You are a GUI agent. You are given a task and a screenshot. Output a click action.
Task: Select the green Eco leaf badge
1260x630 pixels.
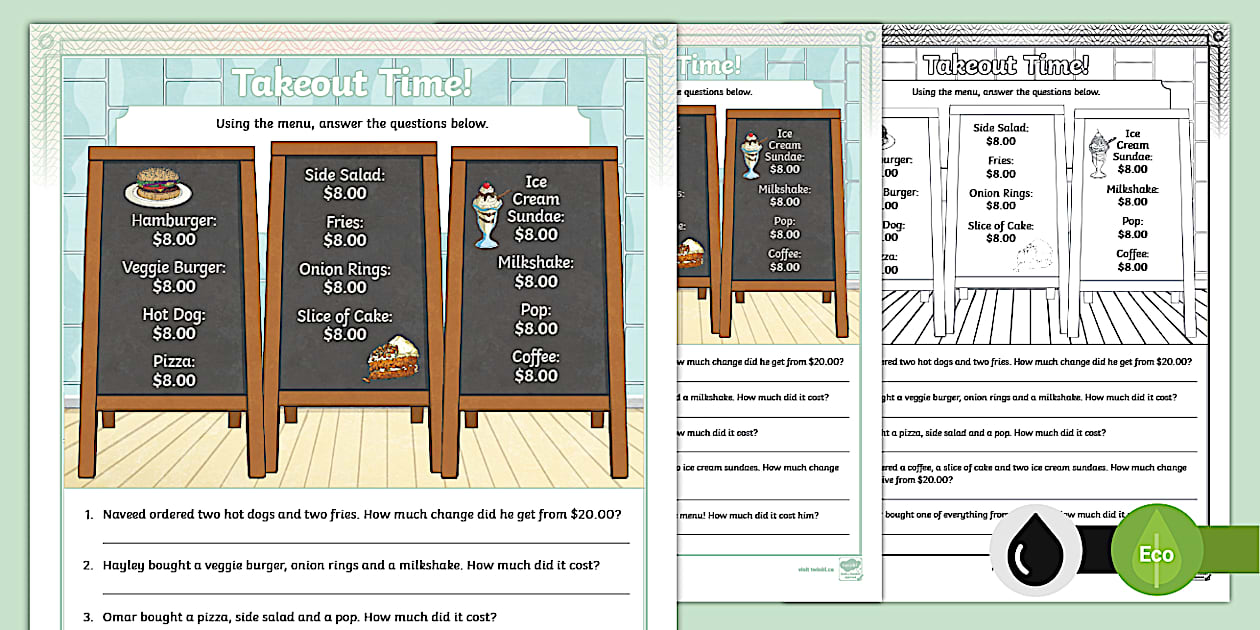[x=1155, y=553]
